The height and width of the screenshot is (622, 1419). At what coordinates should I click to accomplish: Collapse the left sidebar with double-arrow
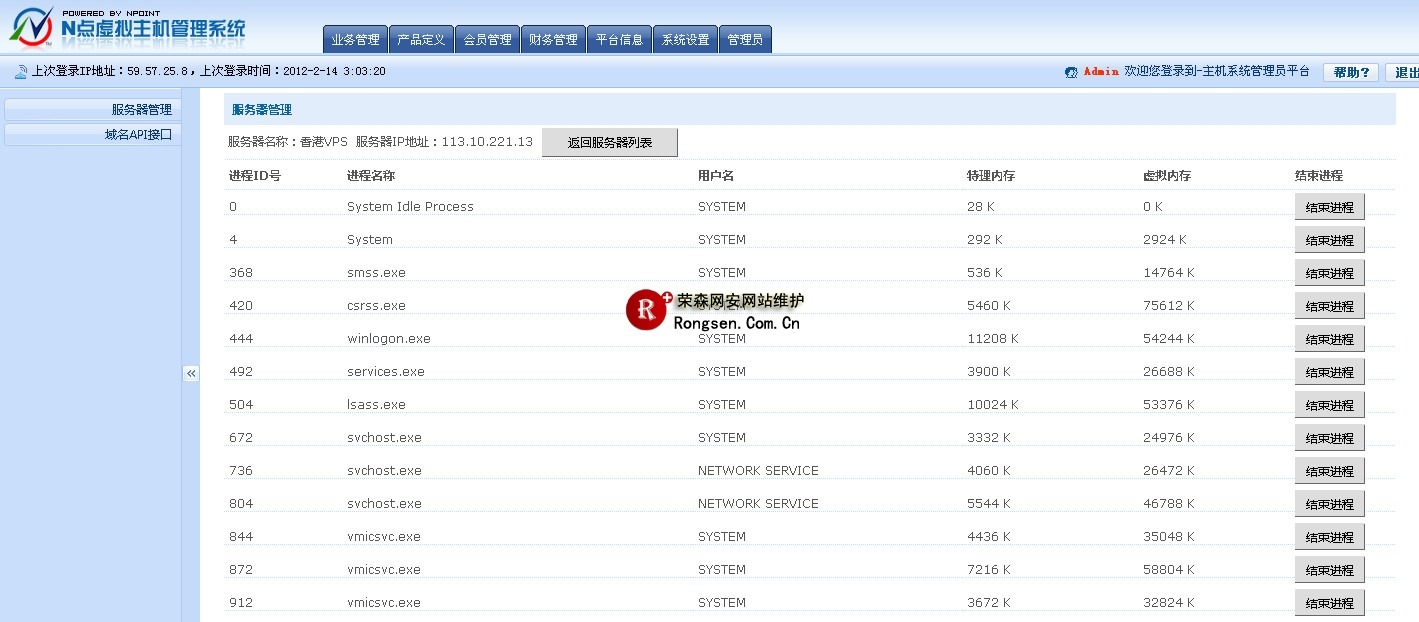(x=191, y=373)
